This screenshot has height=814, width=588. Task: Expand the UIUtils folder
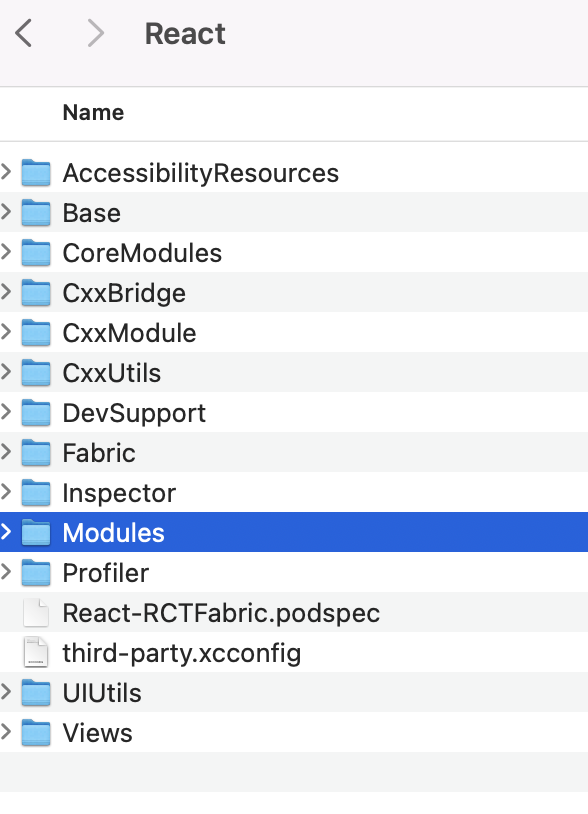pos(8,692)
